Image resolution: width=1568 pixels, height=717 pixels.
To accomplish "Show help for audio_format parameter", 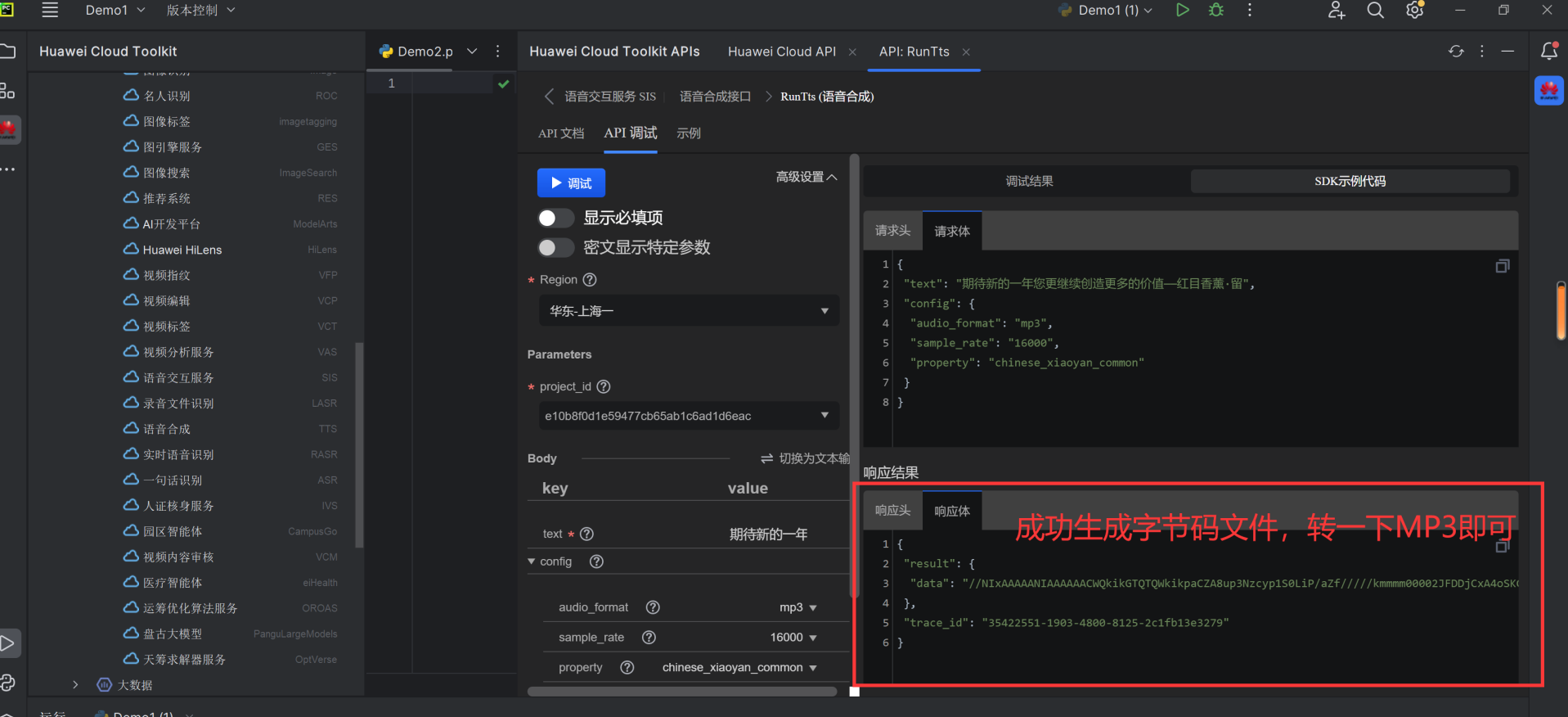I will [653, 607].
